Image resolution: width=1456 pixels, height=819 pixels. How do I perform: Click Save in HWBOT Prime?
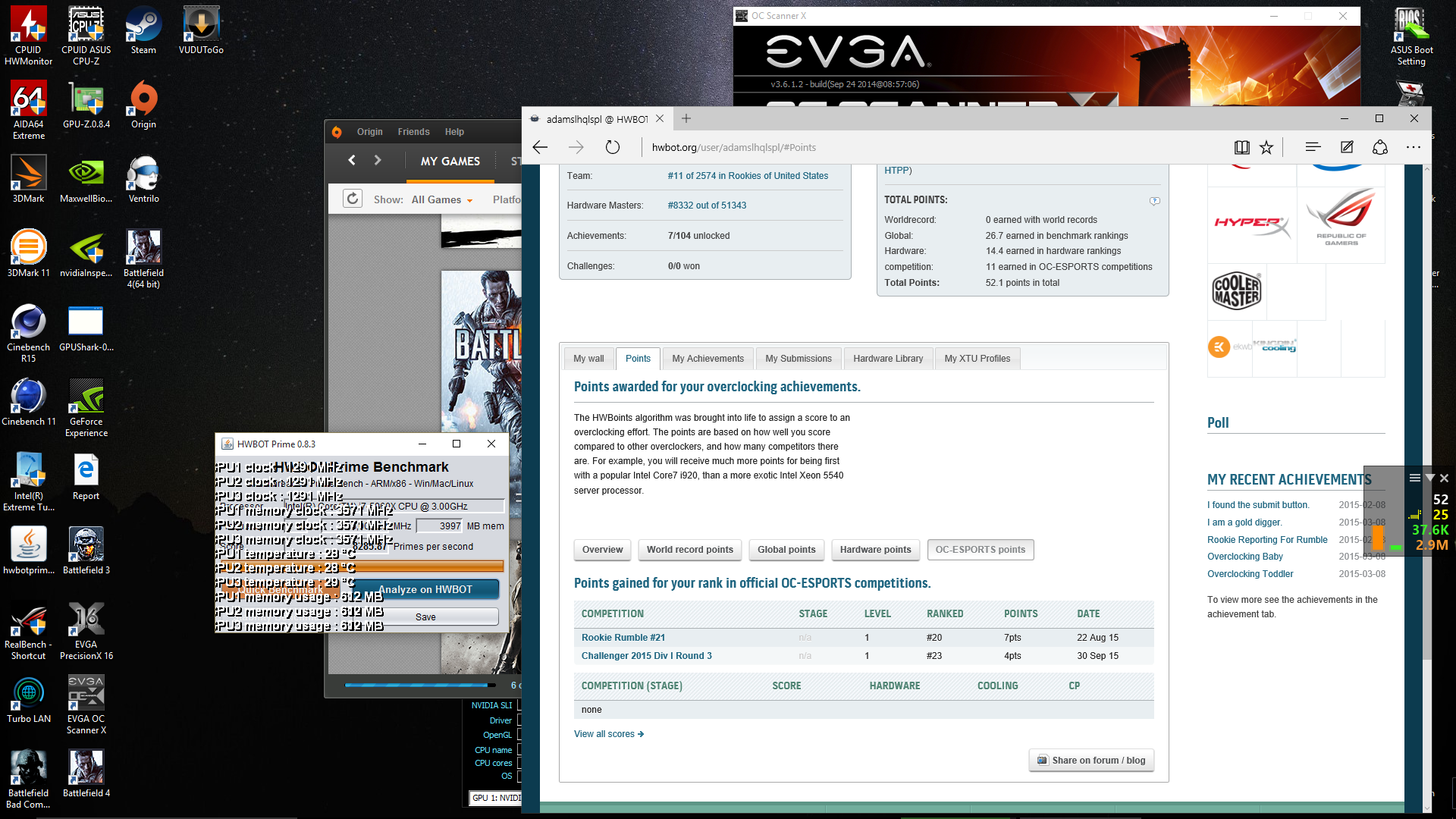pyautogui.click(x=425, y=617)
